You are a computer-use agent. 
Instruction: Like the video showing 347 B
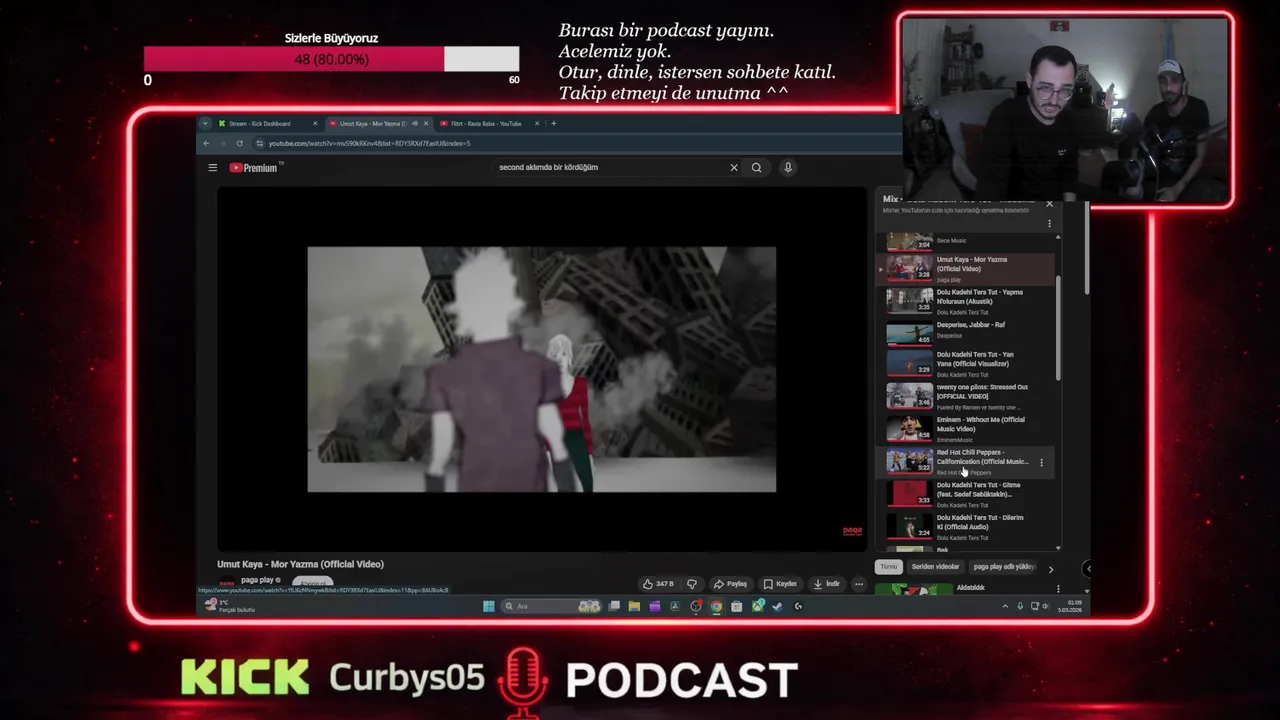pyautogui.click(x=658, y=584)
